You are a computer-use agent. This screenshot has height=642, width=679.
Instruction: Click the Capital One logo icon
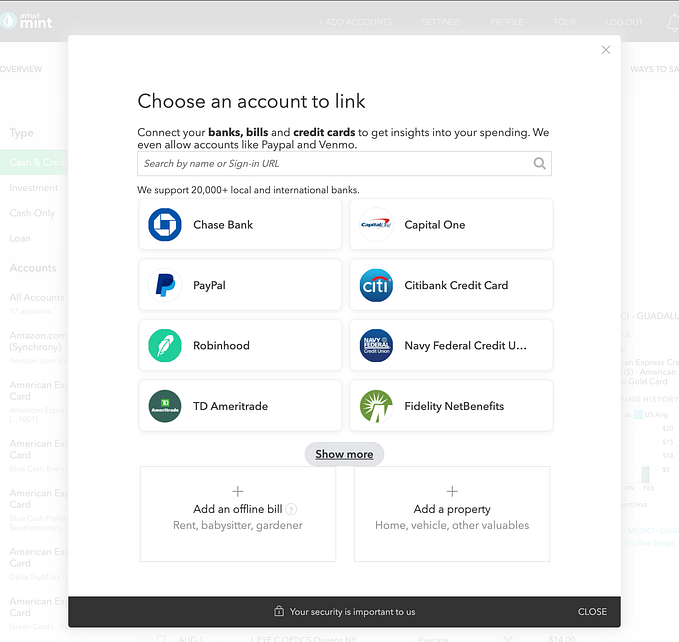click(376, 225)
